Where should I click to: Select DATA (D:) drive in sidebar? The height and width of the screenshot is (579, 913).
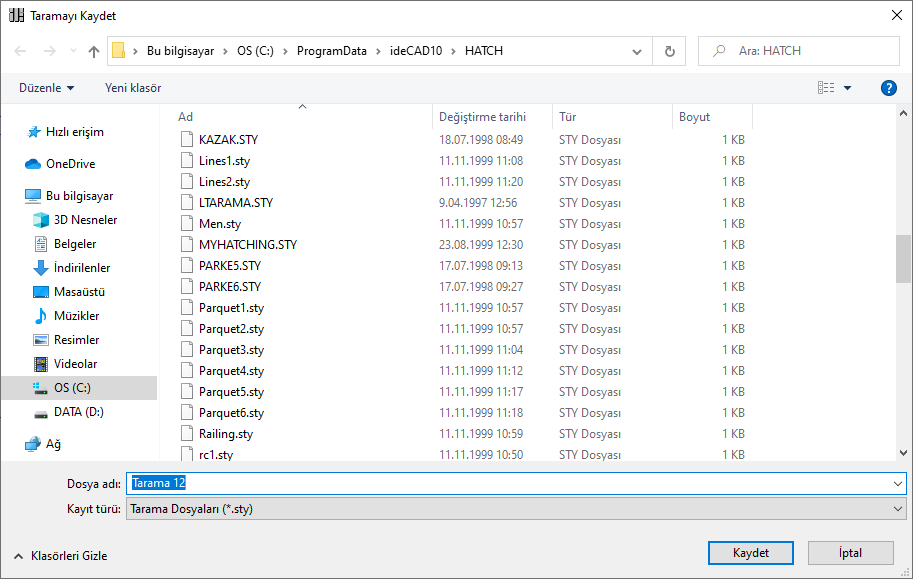(79, 412)
